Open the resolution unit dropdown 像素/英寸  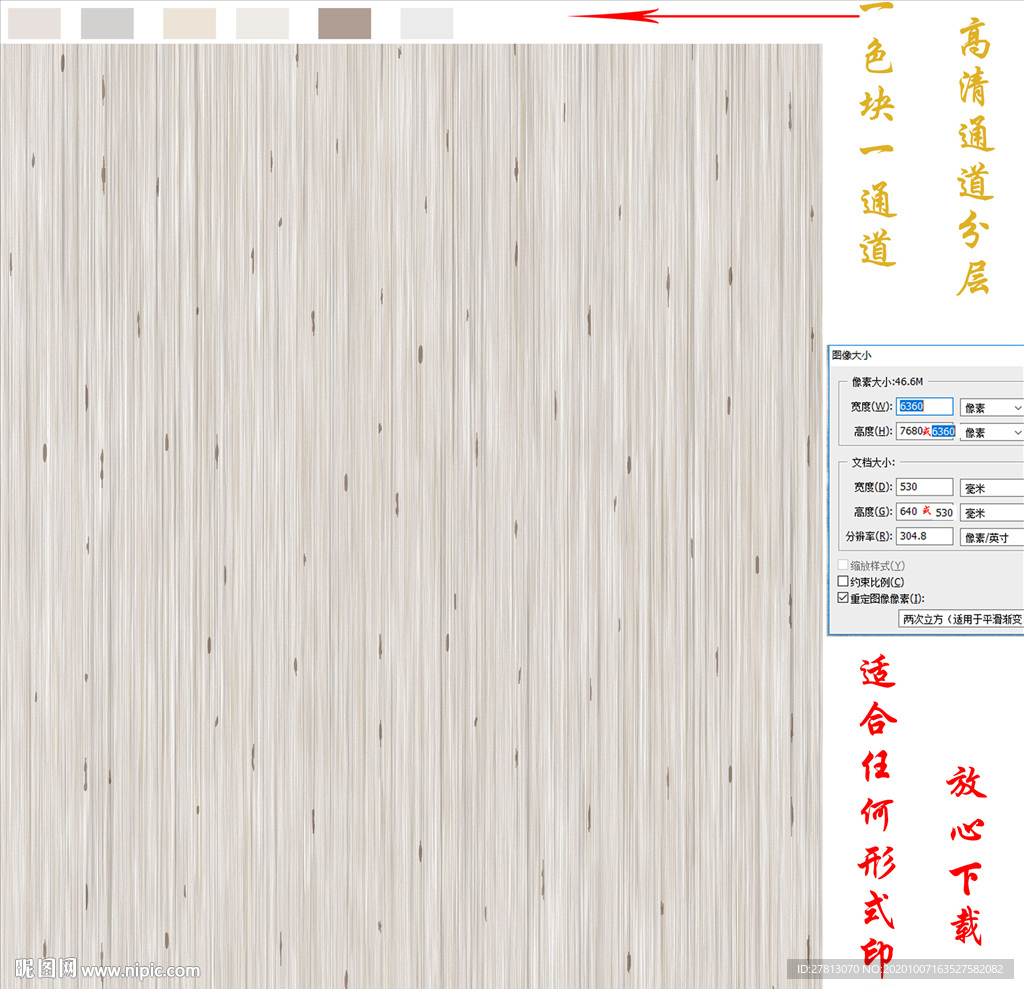(991, 538)
